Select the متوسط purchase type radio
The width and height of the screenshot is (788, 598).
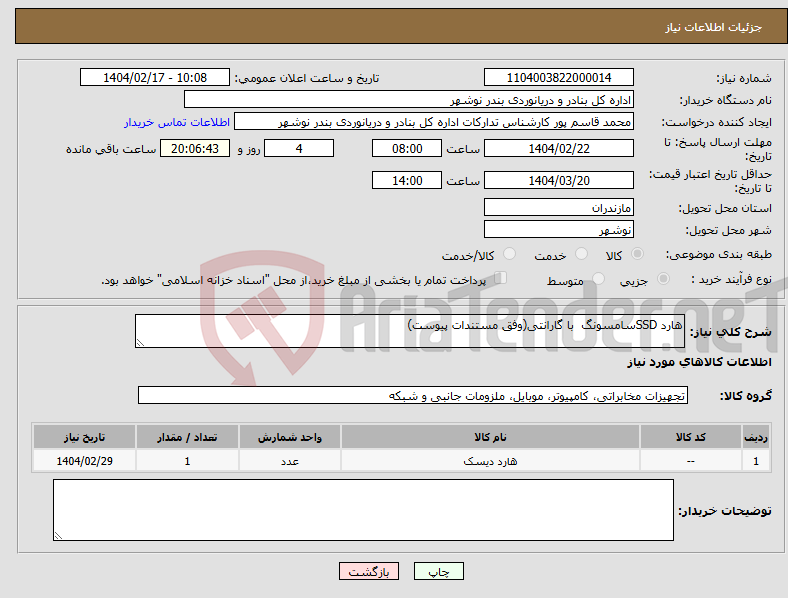(x=598, y=278)
